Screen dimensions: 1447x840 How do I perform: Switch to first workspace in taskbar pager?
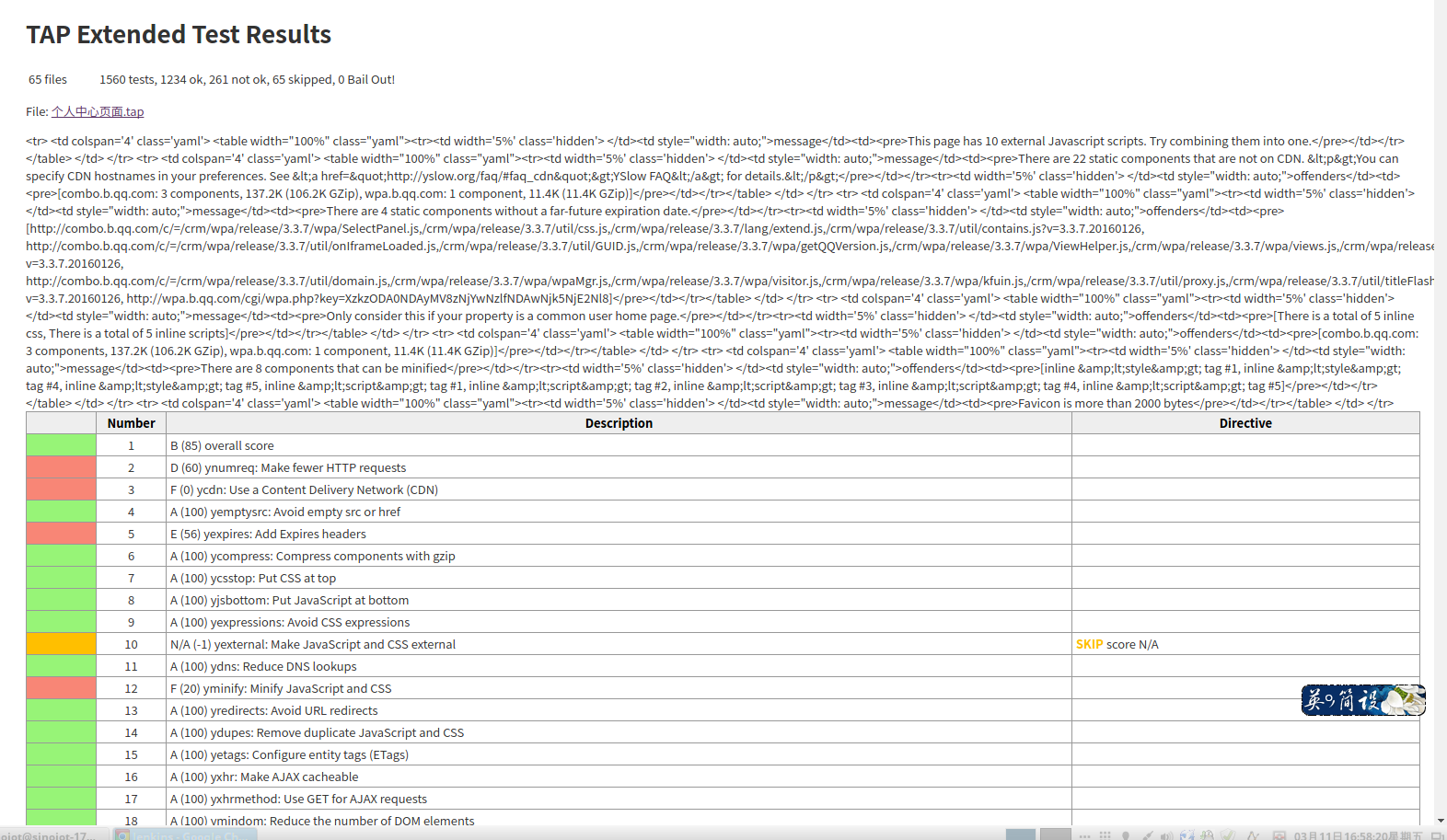coord(1020,834)
